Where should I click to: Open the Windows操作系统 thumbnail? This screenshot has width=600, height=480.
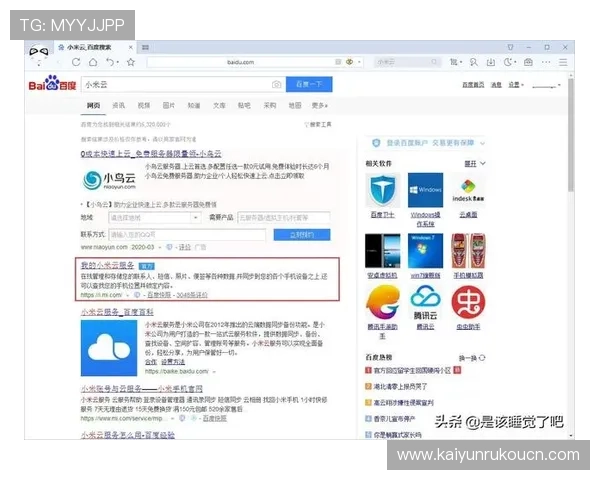click(425, 190)
